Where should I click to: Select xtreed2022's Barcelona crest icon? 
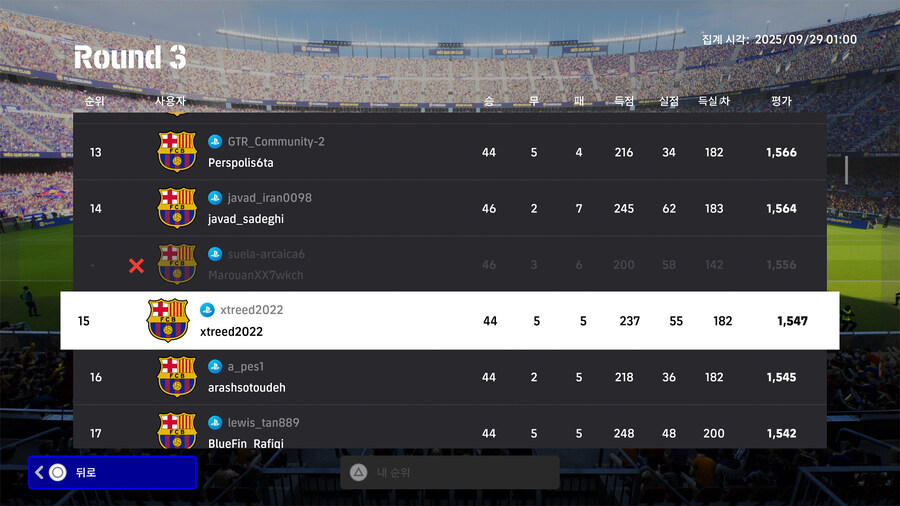pyautogui.click(x=167, y=320)
